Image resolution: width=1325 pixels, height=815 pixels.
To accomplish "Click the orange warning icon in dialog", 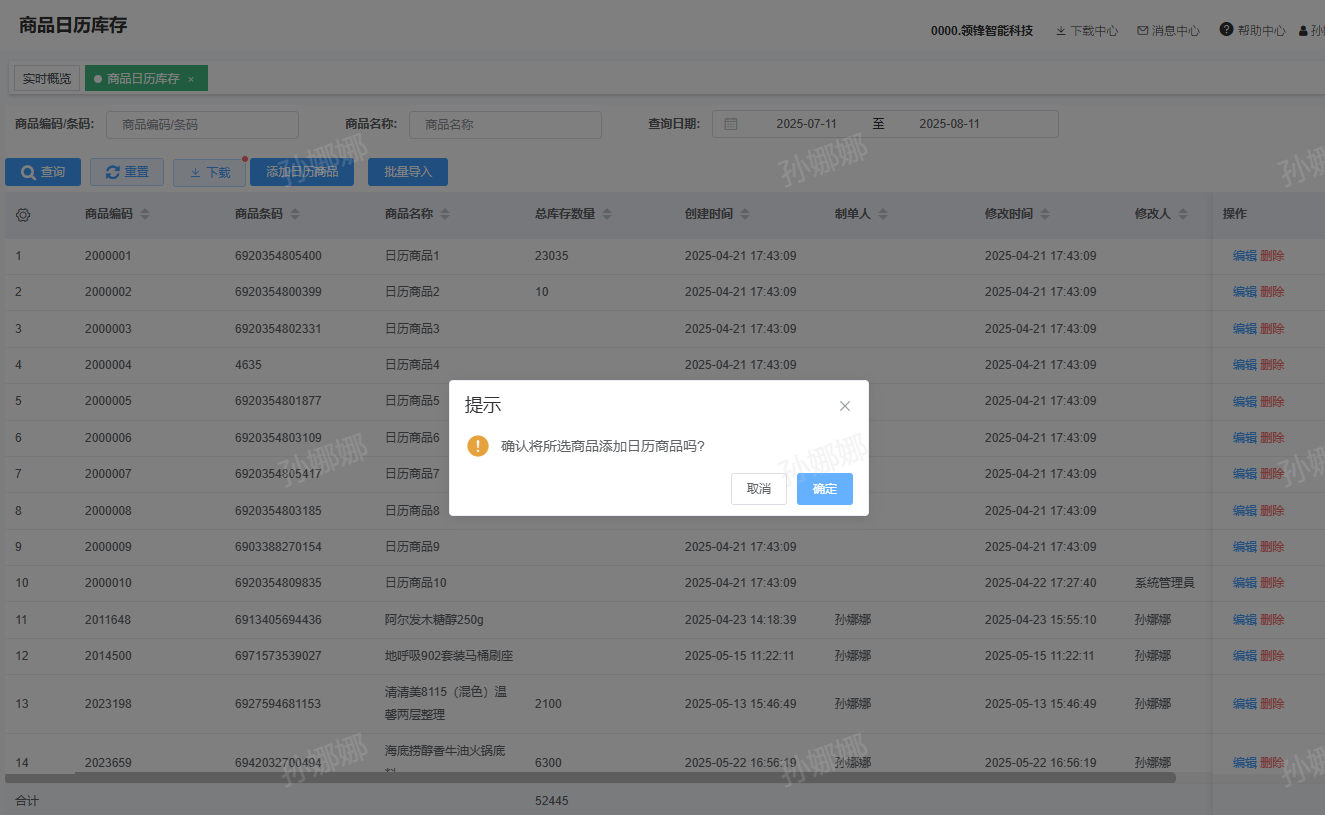I will [478, 446].
